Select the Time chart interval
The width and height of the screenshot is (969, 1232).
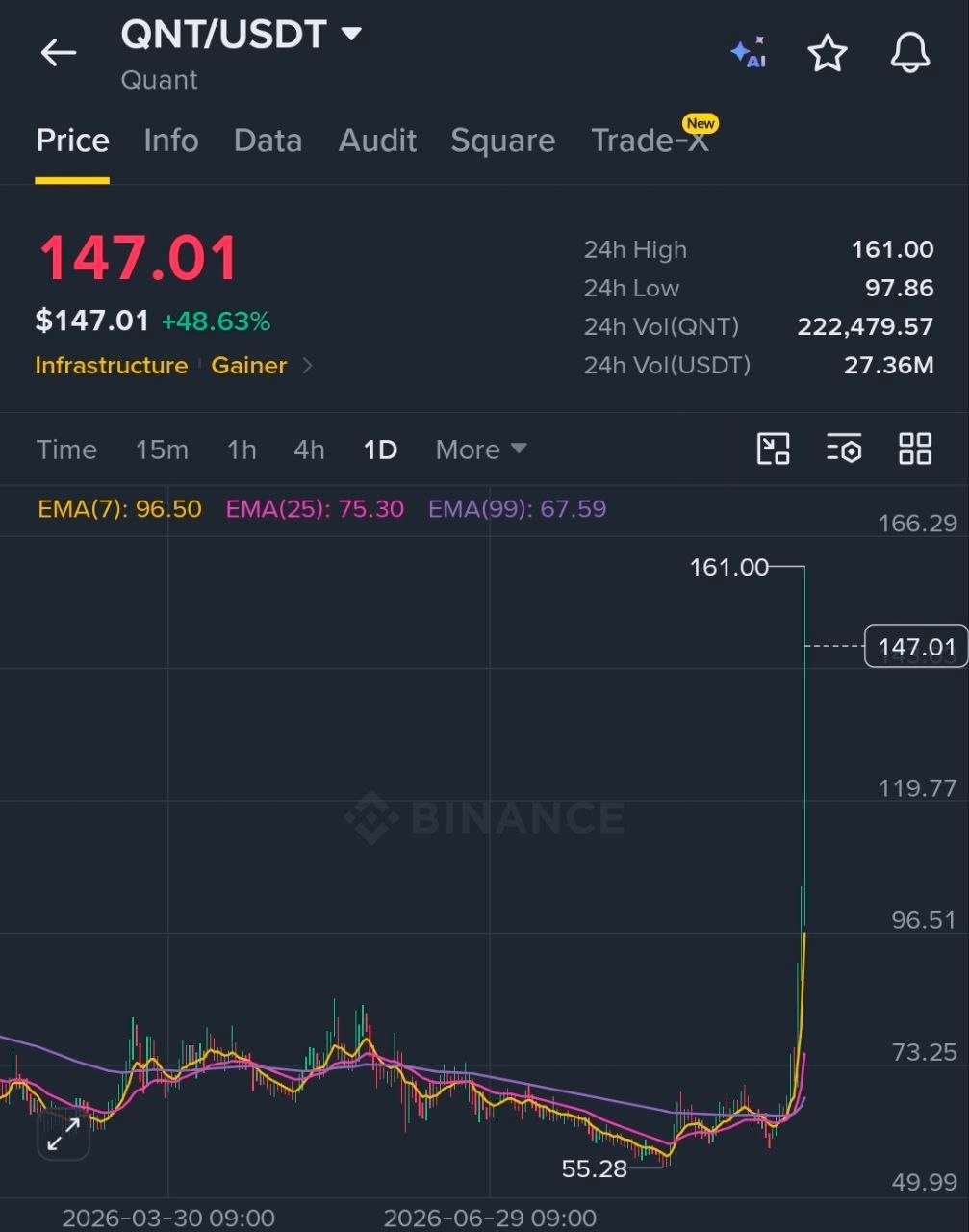pyautogui.click(x=66, y=449)
